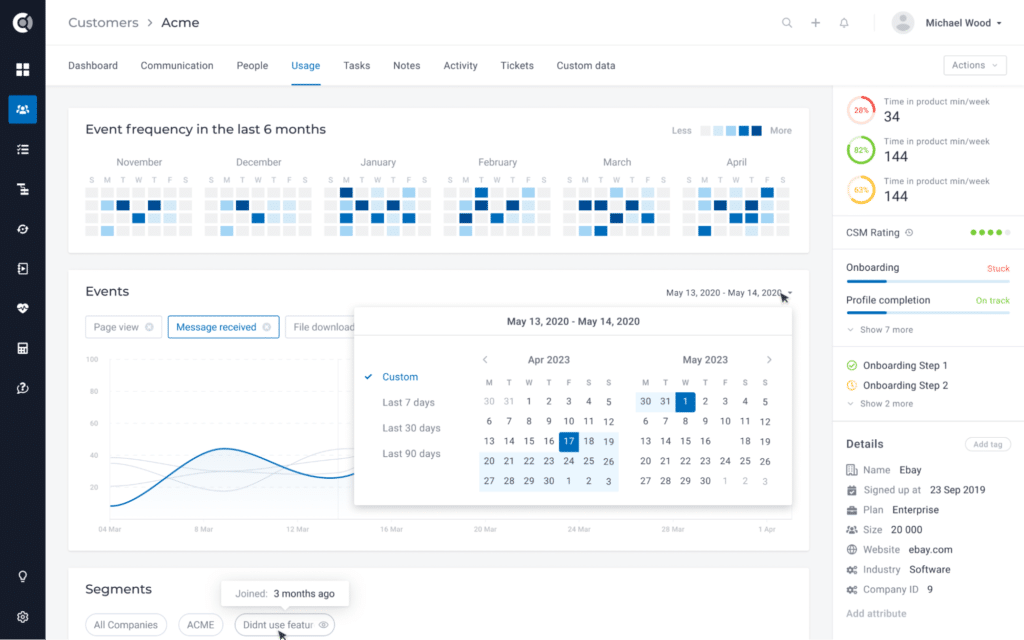
Task: Click the dashboard grid icon in sidebar
Action: [x=22, y=69]
